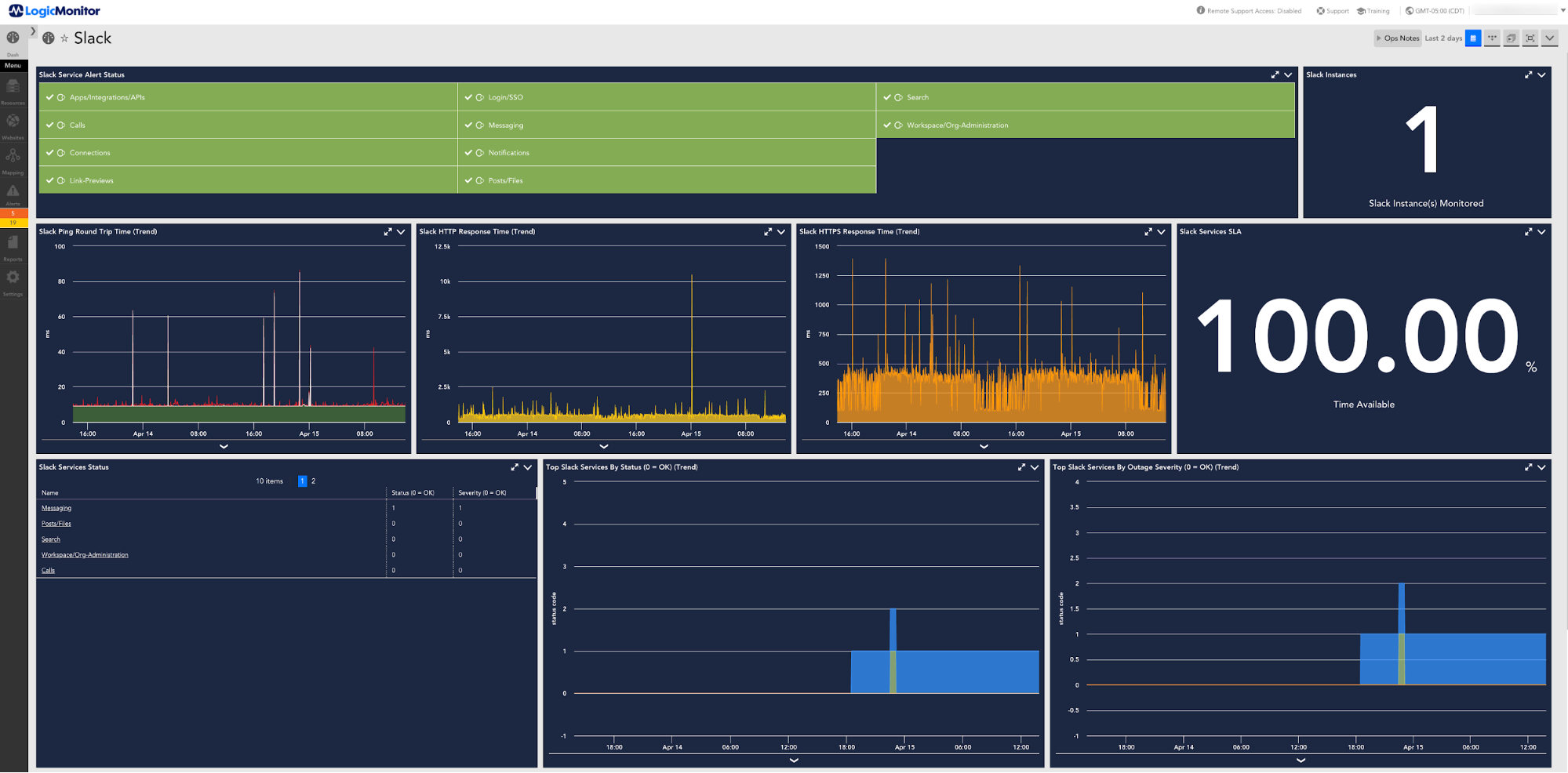Viewport: 1568px width, 773px height.
Task: Open Slack Ping Round Trip Time menu chevron
Action: [x=401, y=232]
